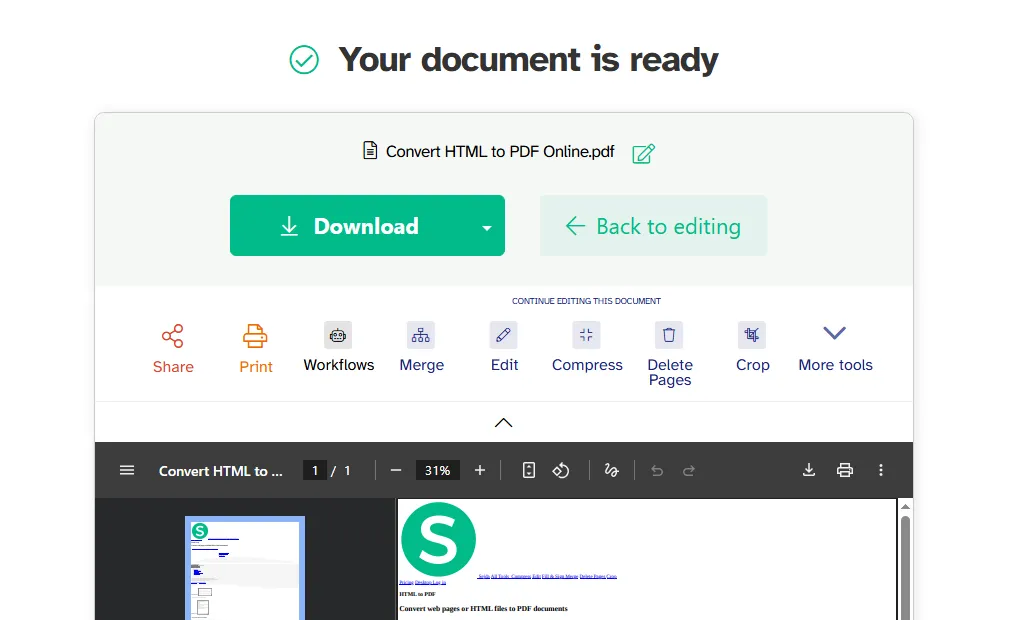Rename the file with the edit pencil icon
The width and height of the screenshot is (1014, 620).
pyautogui.click(x=643, y=153)
